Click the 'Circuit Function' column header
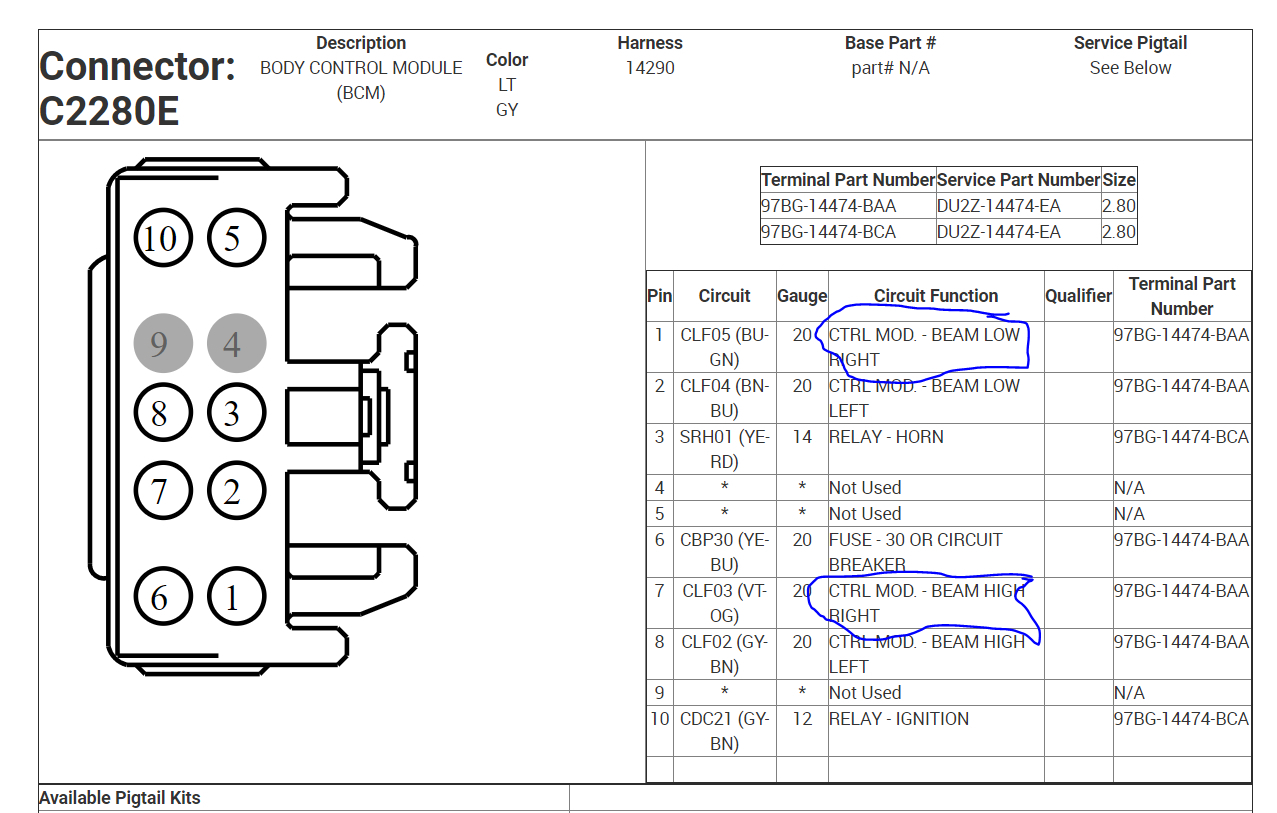The width and height of the screenshot is (1277, 813). 936,296
